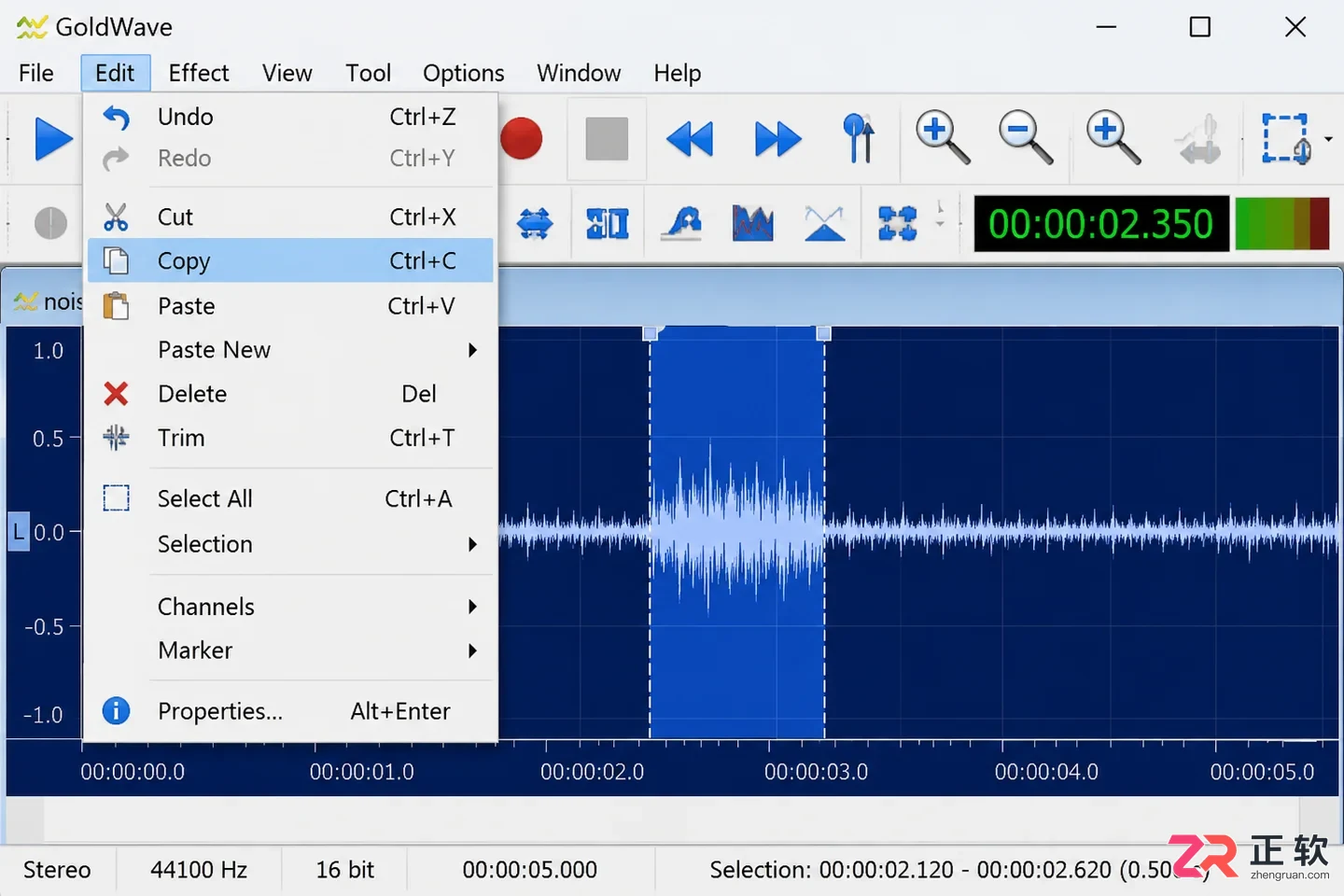Choose Select All from the Edit menu
The height and width of the screenshot is (896, 1344).
tap(290, 498)
